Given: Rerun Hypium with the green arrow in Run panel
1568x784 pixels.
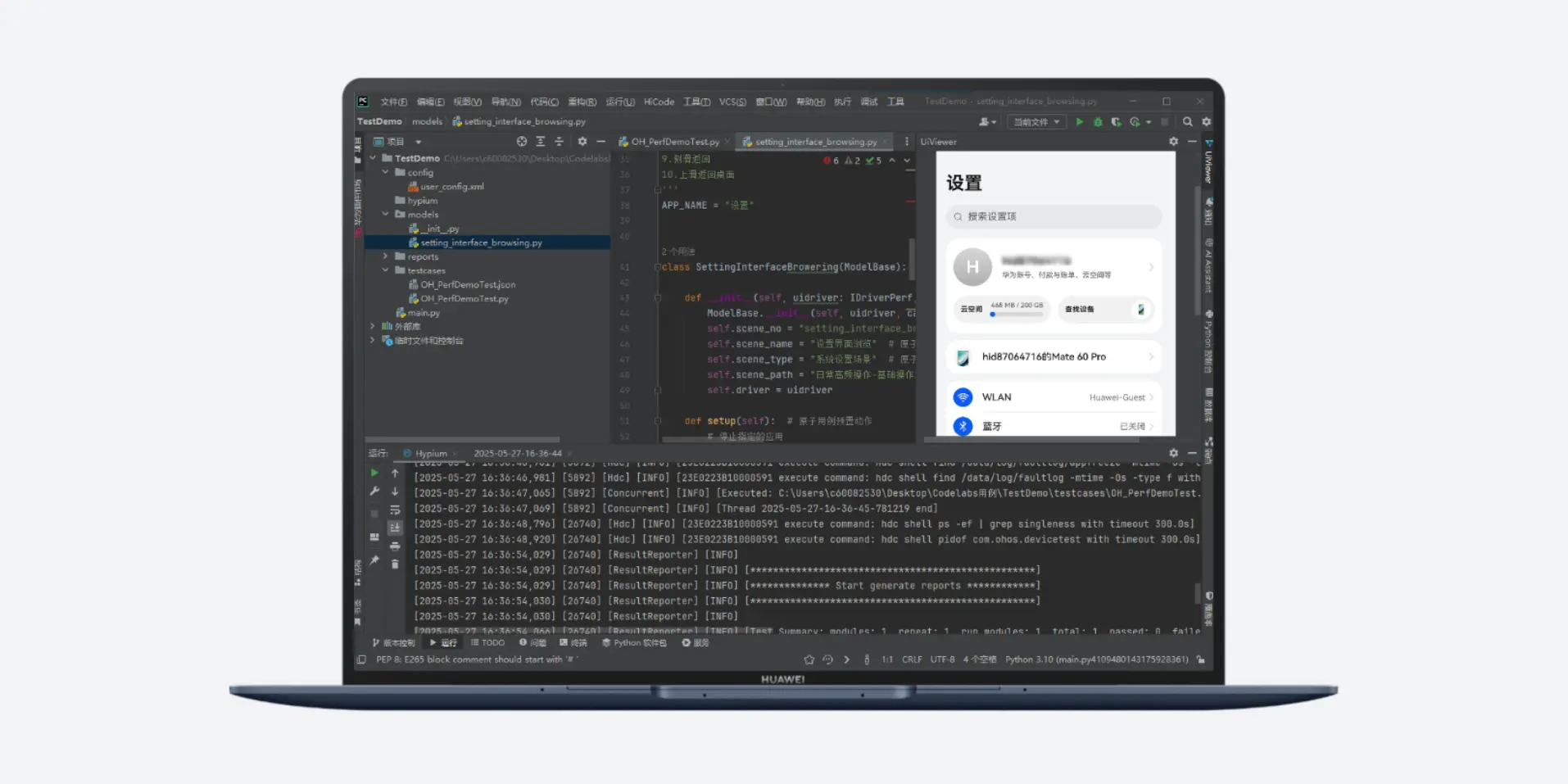Looking at the screenshot, I should pyautogui.click(x=374, y=473).
